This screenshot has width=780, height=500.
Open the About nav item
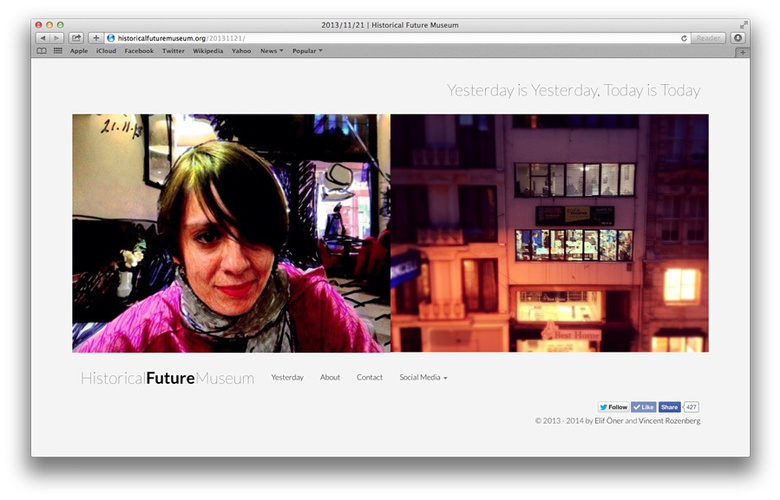coord(330,378)
